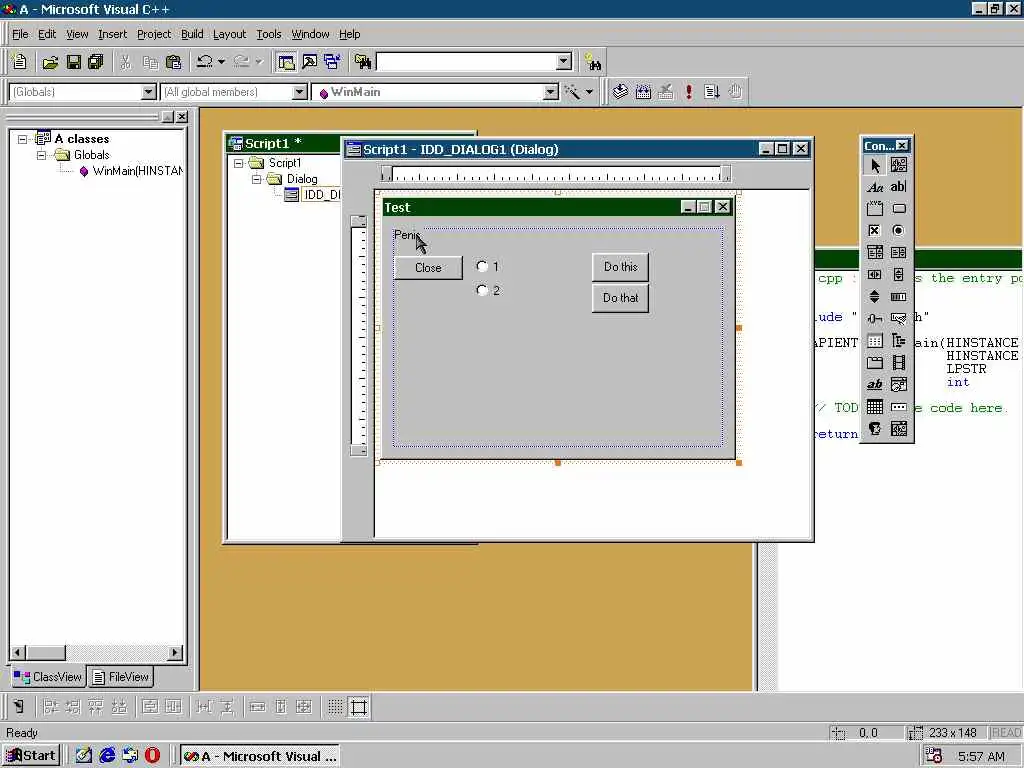Viewport: 1024px width, 768px height.
Task: Select radio button 2 in Test dialog
Action: (x=482, y=291)
